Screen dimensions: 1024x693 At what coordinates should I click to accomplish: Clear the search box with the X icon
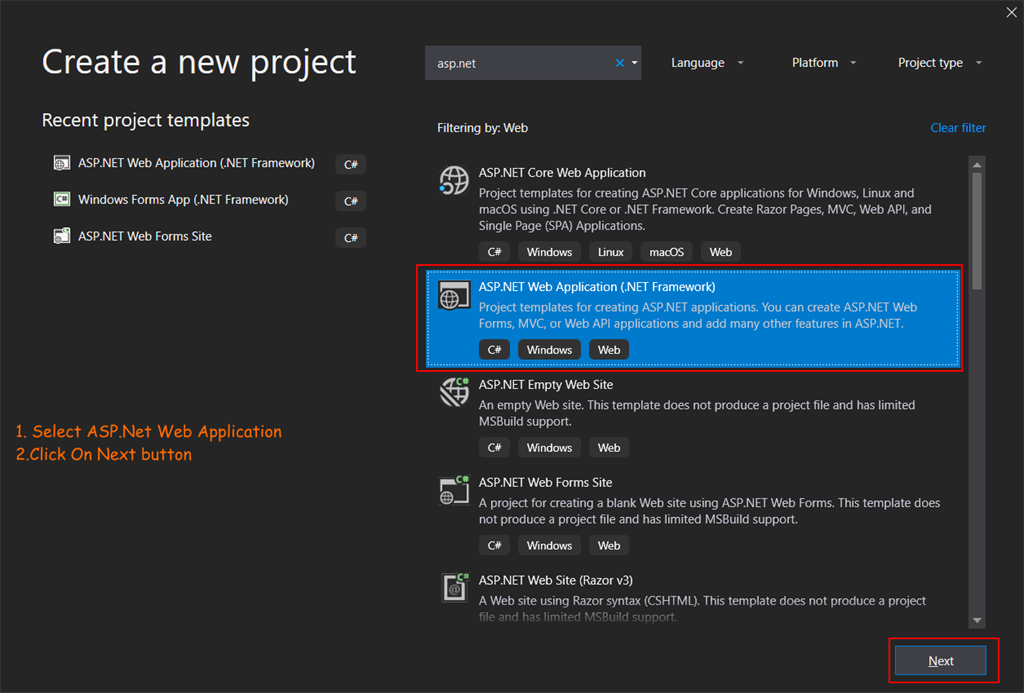[x=620, y=63]
